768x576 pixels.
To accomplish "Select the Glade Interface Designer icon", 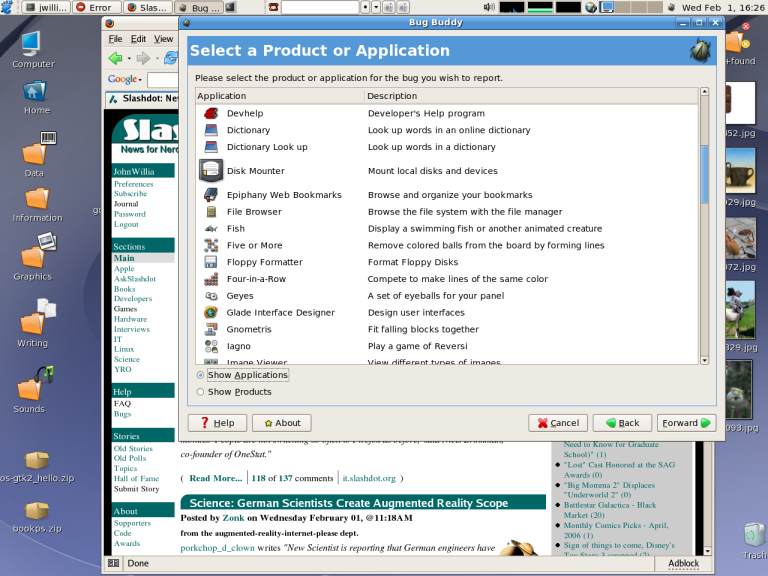I will tap(211, 312).
